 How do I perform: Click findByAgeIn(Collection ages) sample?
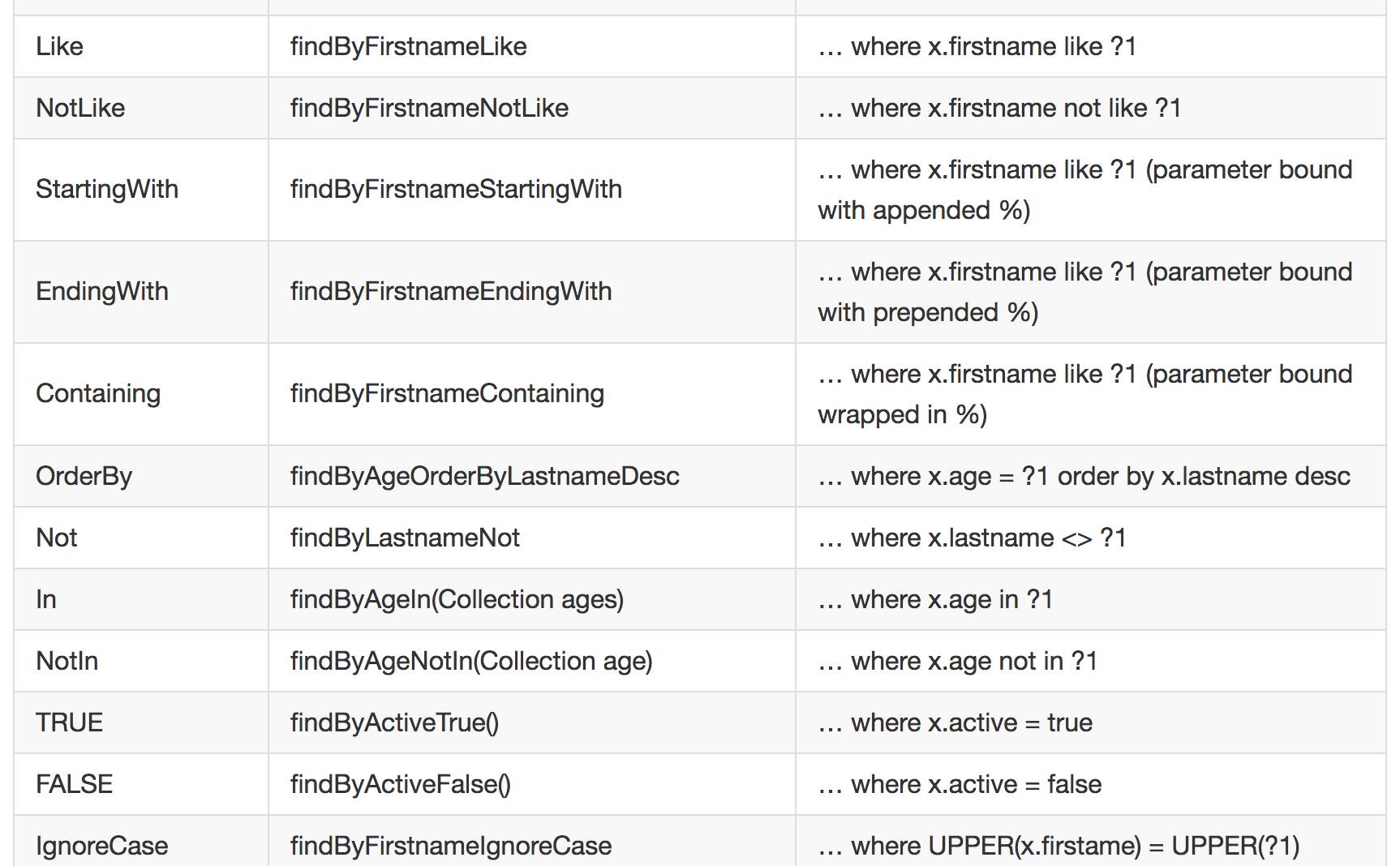click(457, 599)
